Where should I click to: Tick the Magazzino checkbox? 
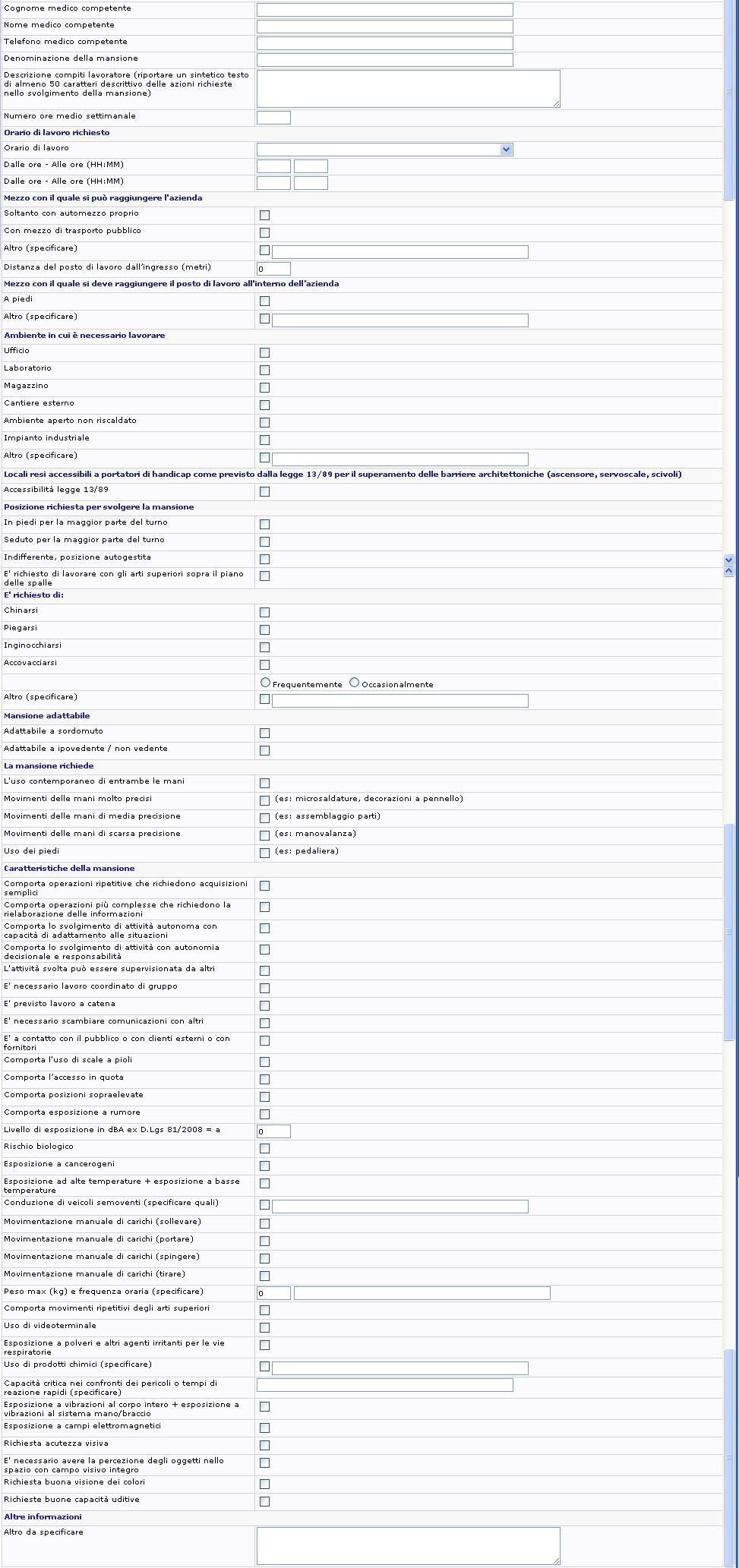(x=264, y=388)
